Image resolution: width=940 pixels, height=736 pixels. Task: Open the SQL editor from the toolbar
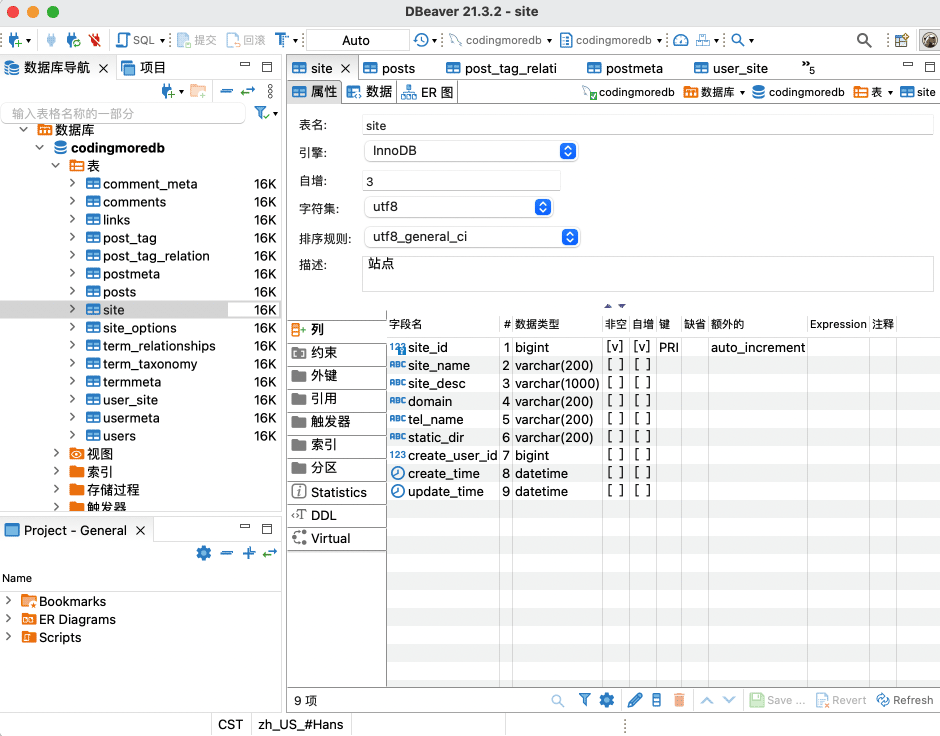[136, 40]
